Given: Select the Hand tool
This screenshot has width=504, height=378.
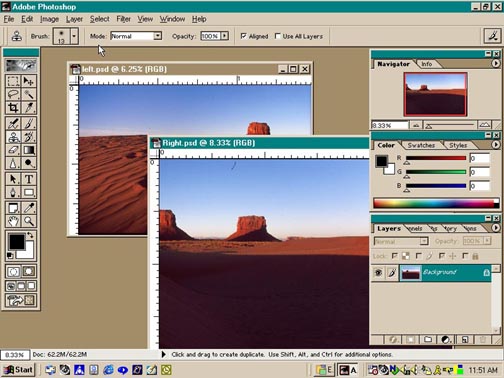Looking at the screenshot, I should (13, 221).
